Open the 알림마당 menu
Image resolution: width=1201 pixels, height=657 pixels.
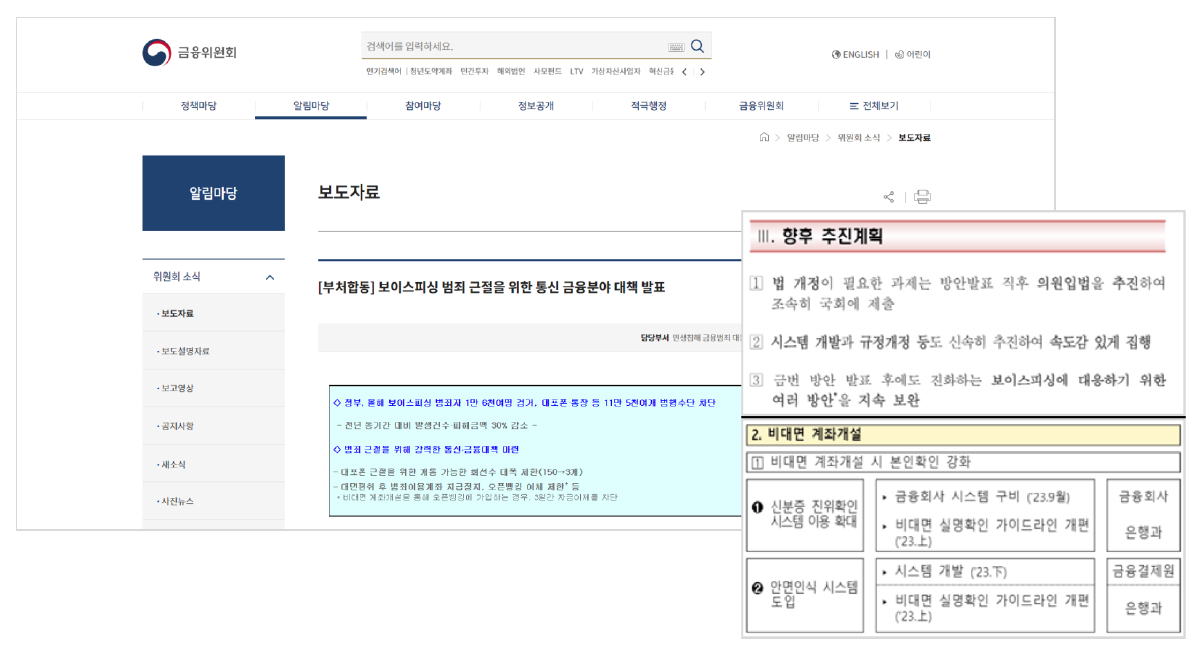click(x=311, y=106)
